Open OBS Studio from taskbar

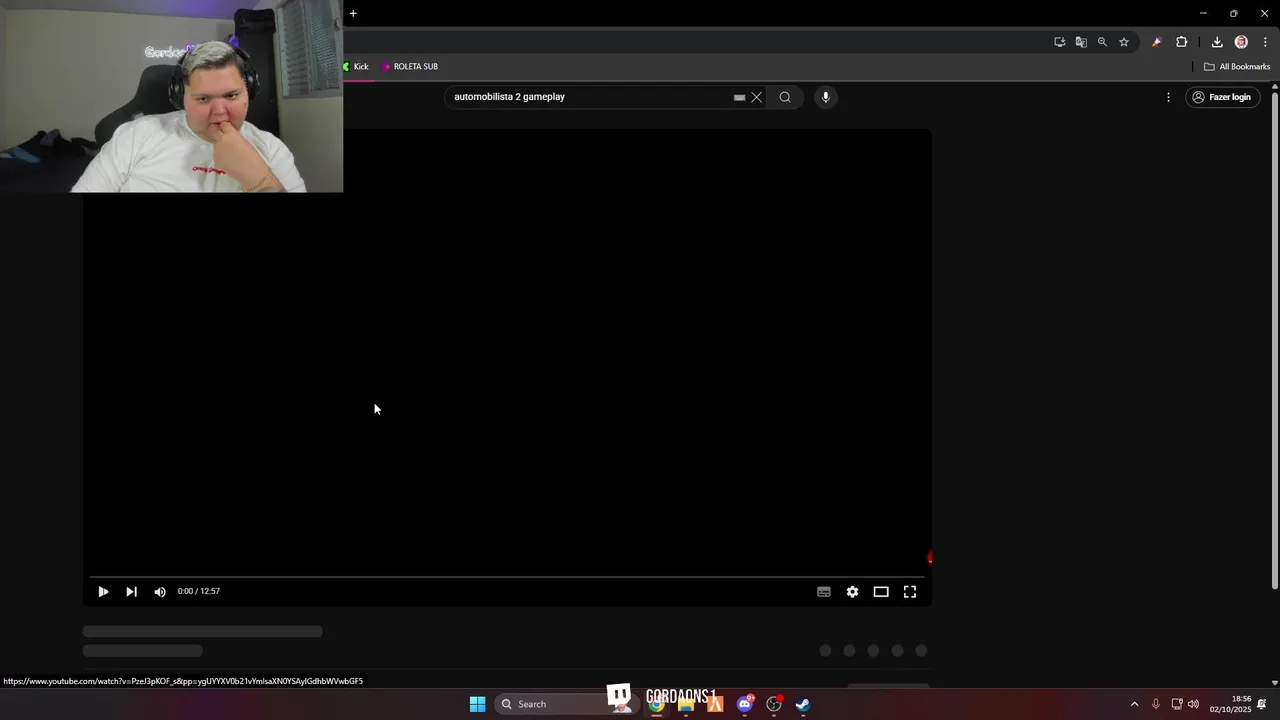pos(774,705)
